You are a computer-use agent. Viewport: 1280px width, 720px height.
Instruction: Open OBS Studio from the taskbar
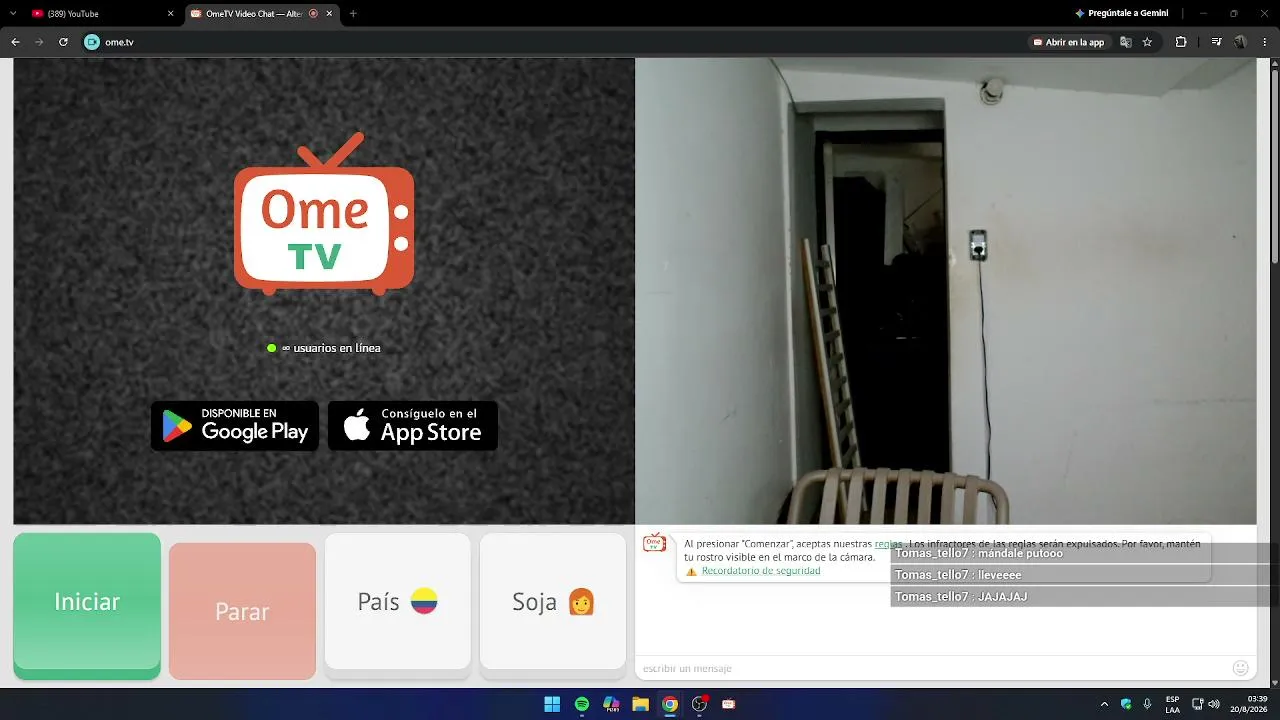pos(700,704)
